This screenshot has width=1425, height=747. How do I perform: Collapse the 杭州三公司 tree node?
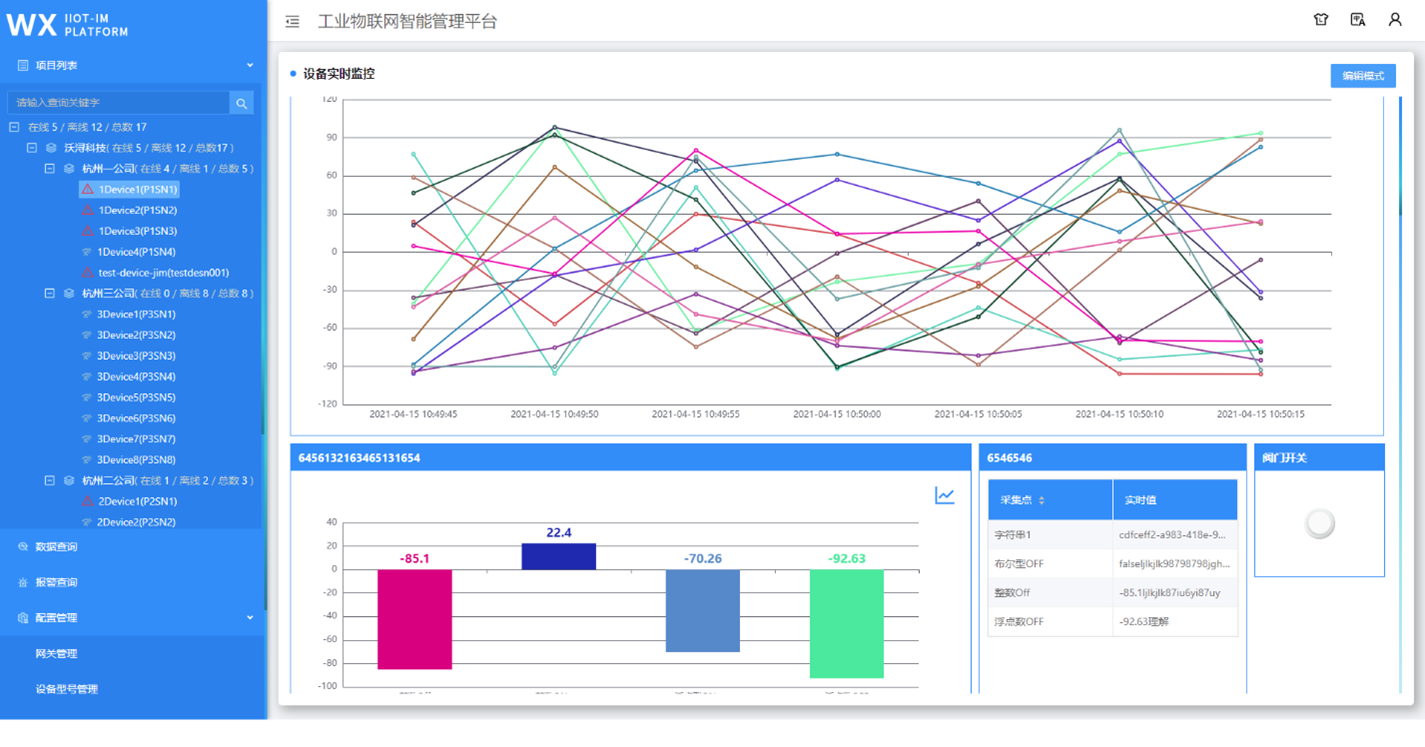click(x=49, y=294)
